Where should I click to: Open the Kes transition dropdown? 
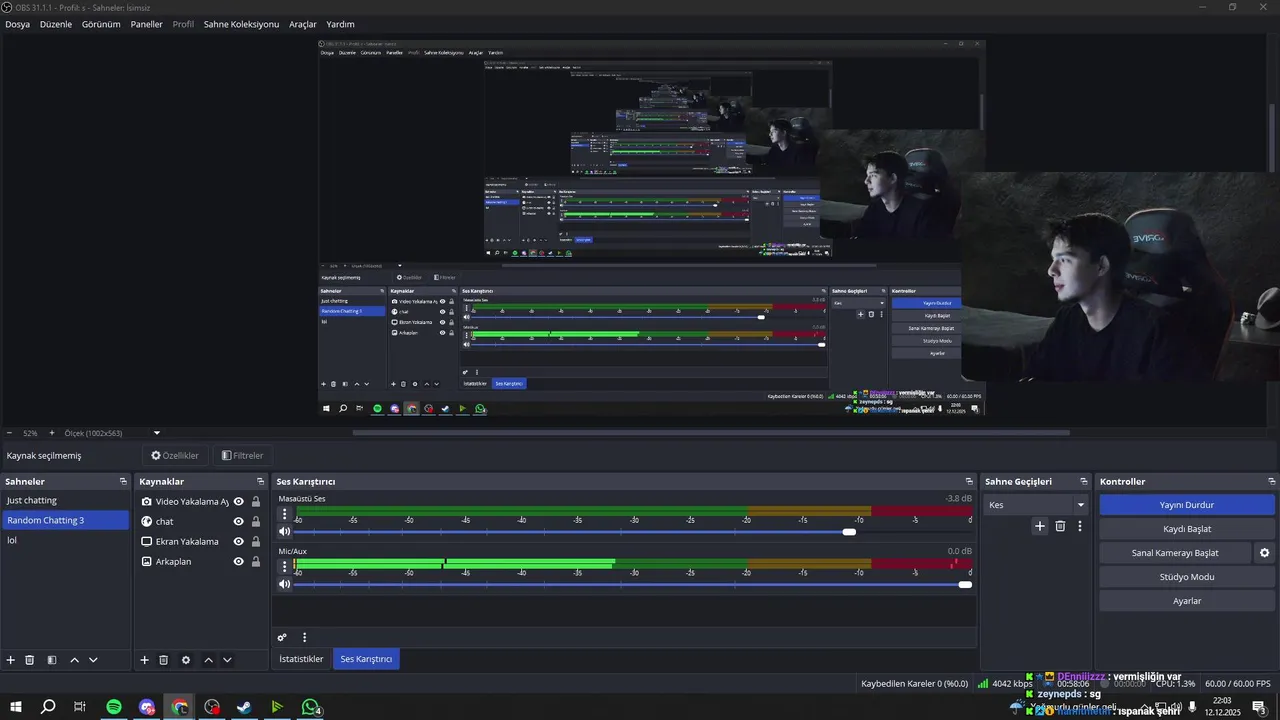click(x=1036, y=505)
